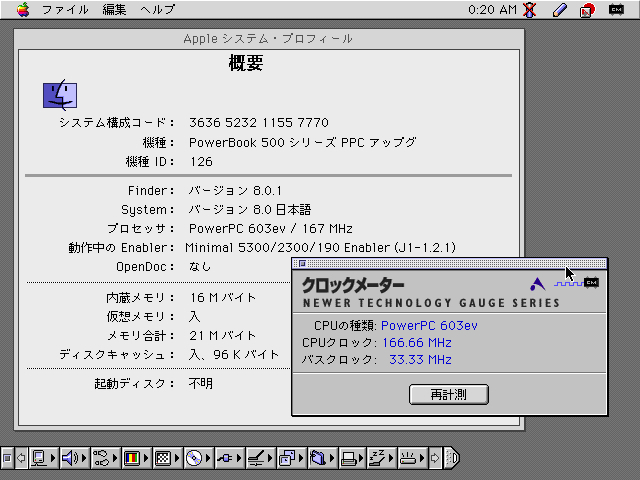
Task: Click the File Sharing windows icon
Action: tap(287, 458)
